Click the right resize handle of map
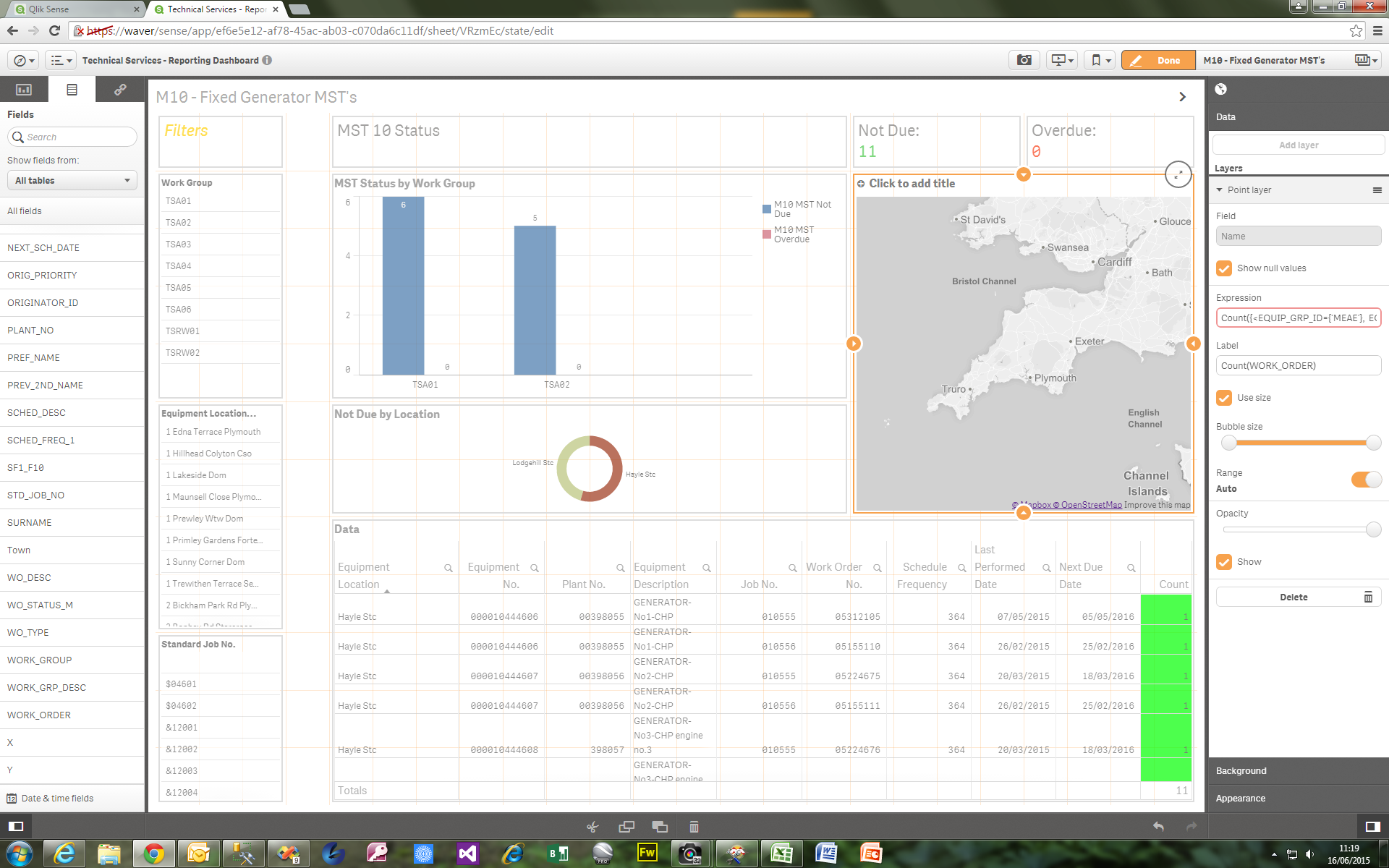This screenshot has height=868, width=1389. tap(1194, 344)
